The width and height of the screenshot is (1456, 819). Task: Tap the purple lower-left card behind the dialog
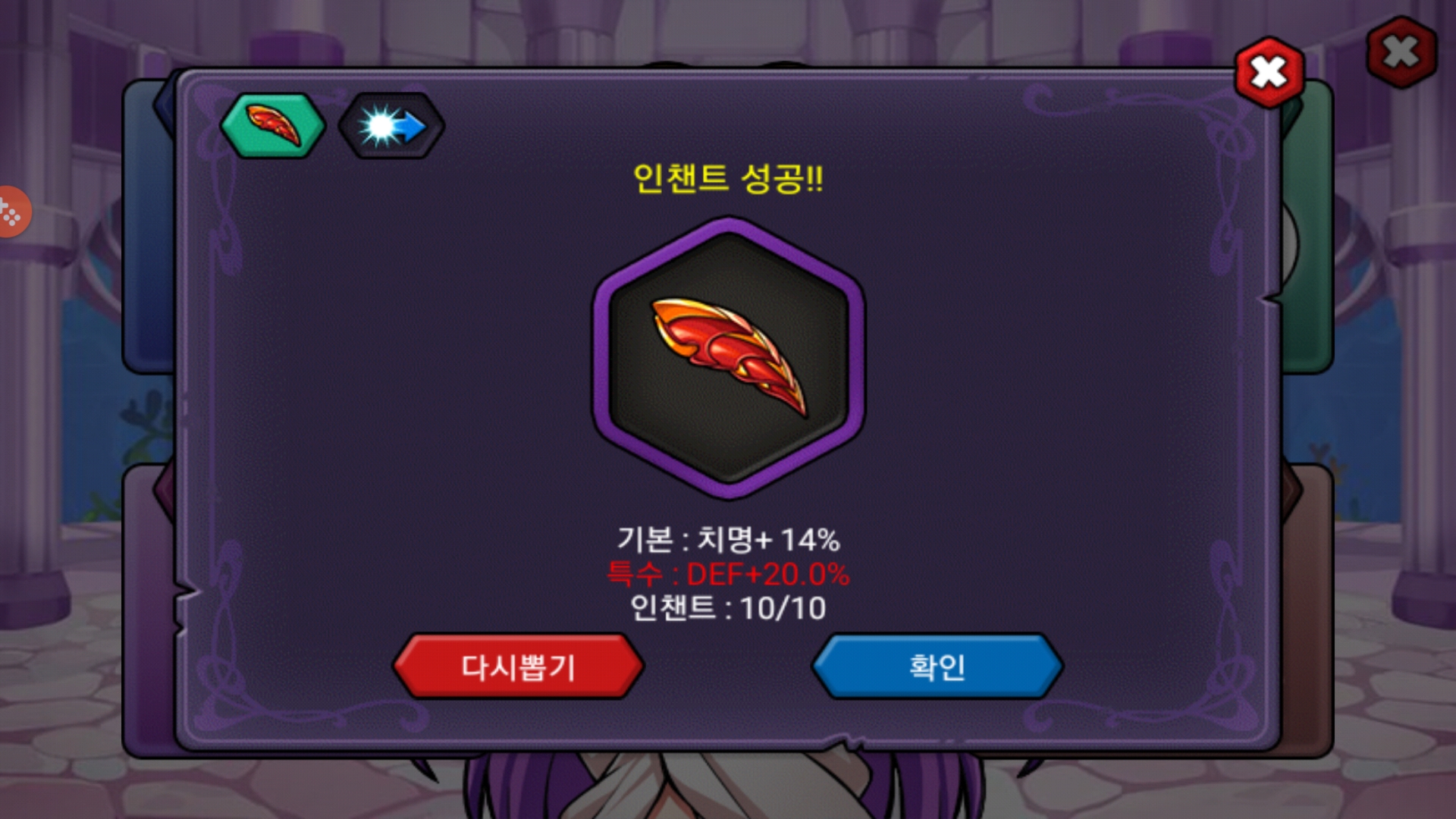pyautogui.click(x=149, y=607)
